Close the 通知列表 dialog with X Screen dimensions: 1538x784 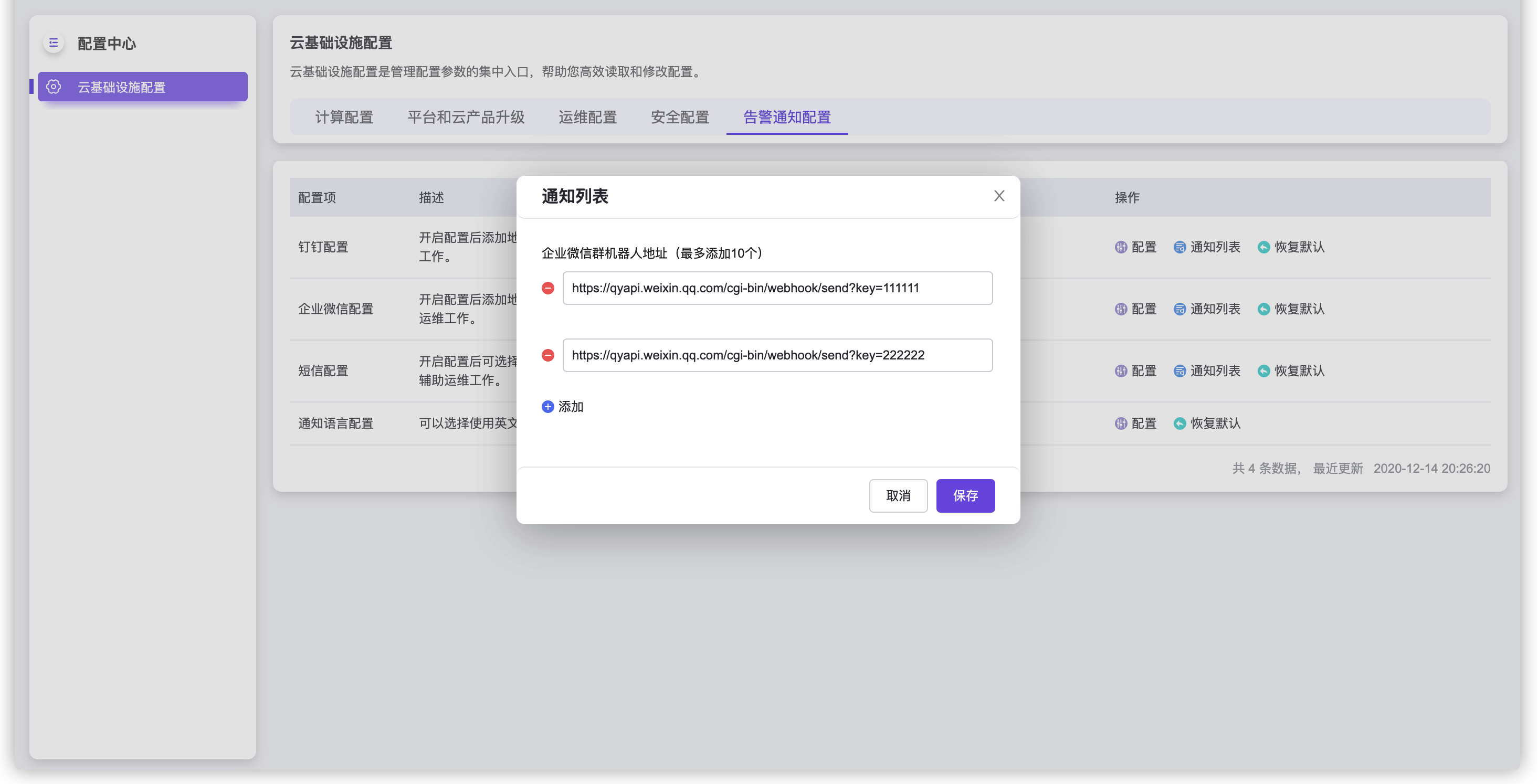point(999,196)
